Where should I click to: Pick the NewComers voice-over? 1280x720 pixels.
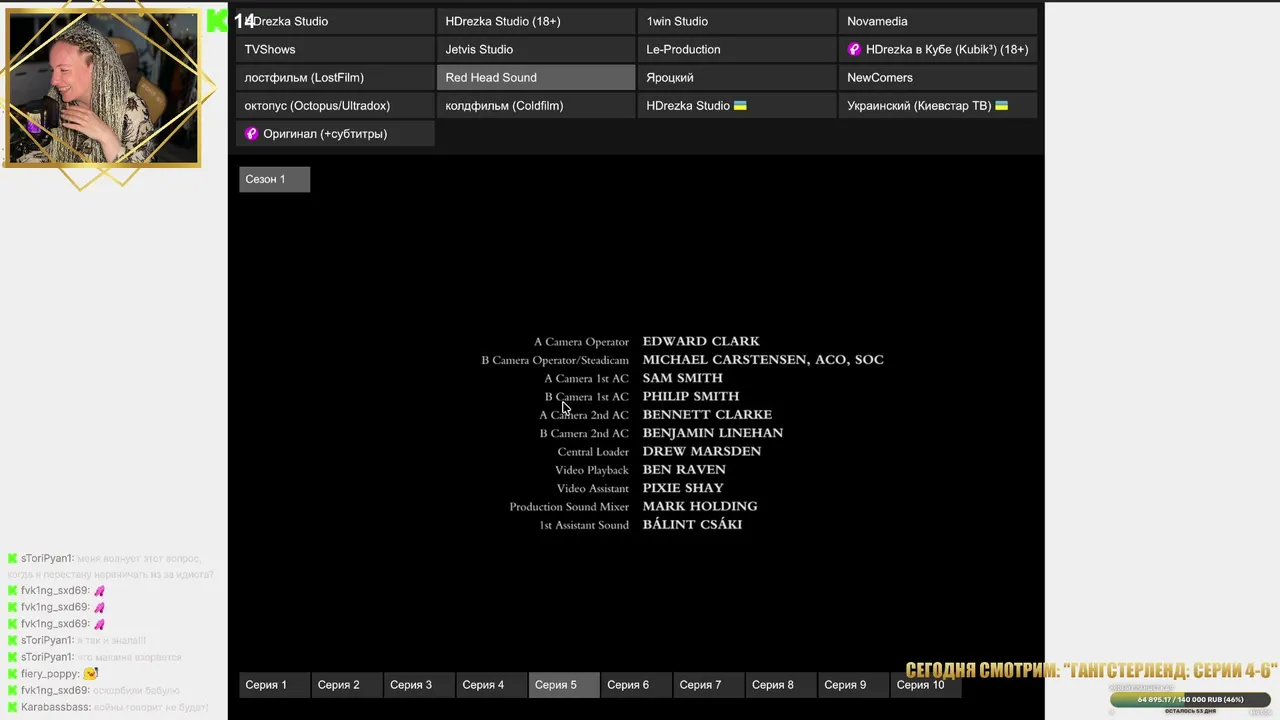point(938,77)
